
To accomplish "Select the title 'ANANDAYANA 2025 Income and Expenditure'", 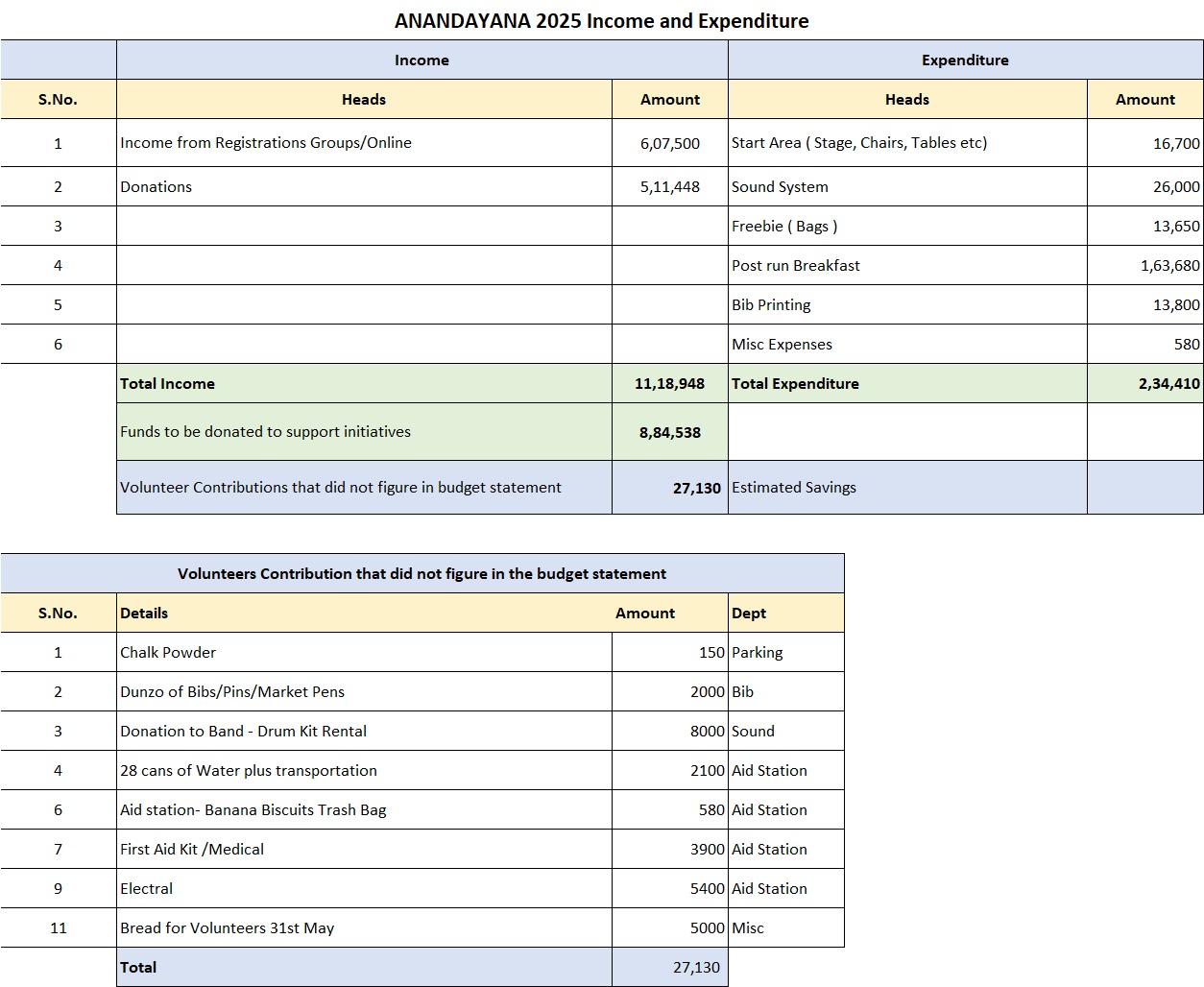I will (601, 20).
